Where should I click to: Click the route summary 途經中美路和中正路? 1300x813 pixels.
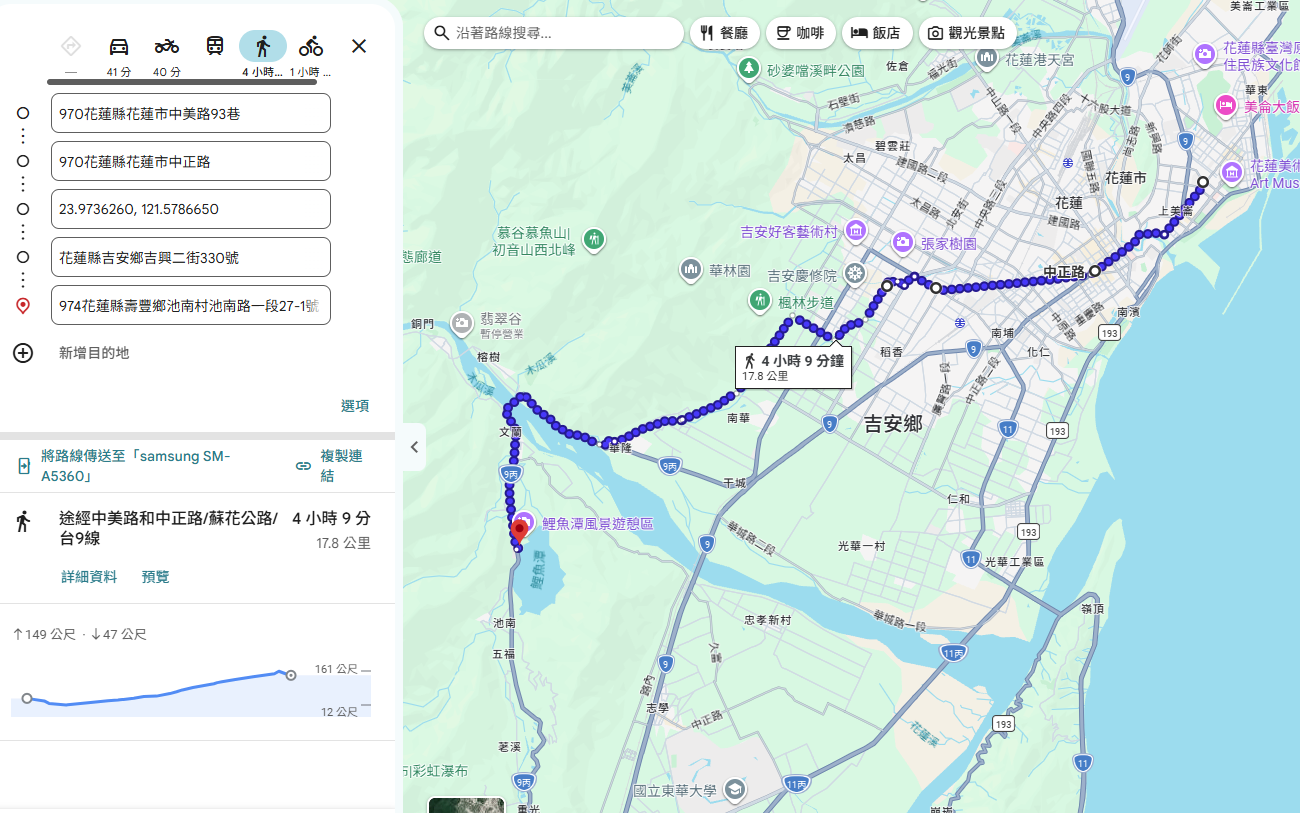pyautogui.click(x=169, y=528)
